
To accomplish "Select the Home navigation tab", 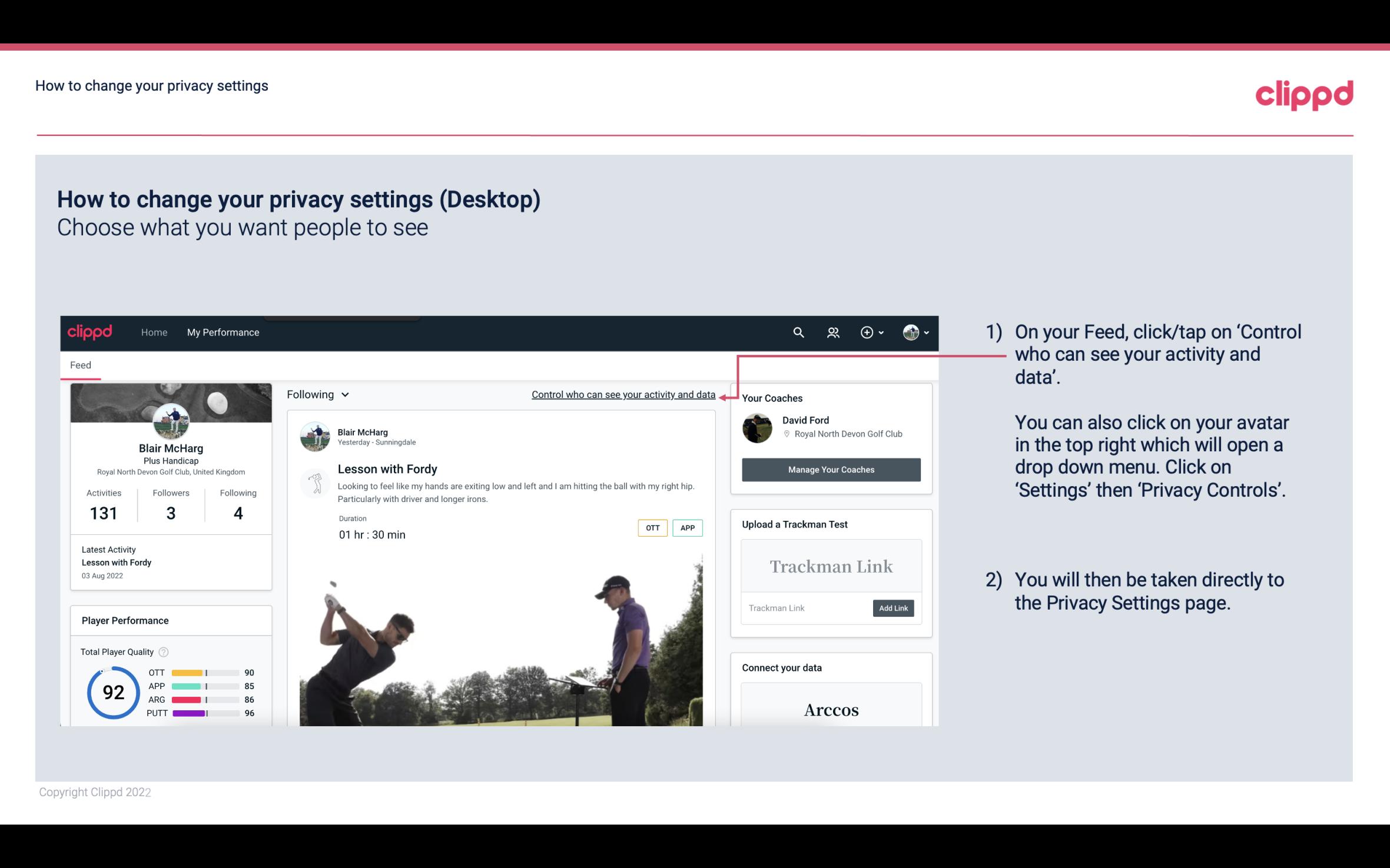I will pyautogui.click(x=153, y=332).
